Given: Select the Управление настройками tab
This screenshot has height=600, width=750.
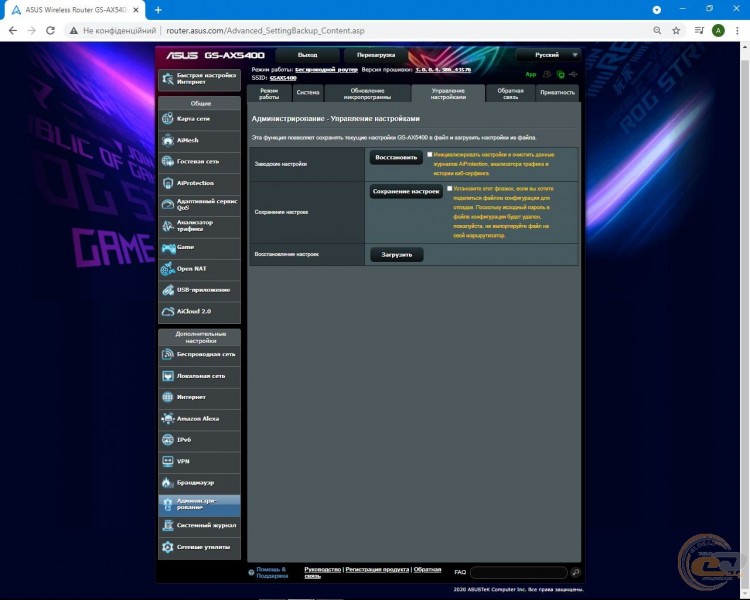Looking at the screenshot, I should (x=448, y=93).
